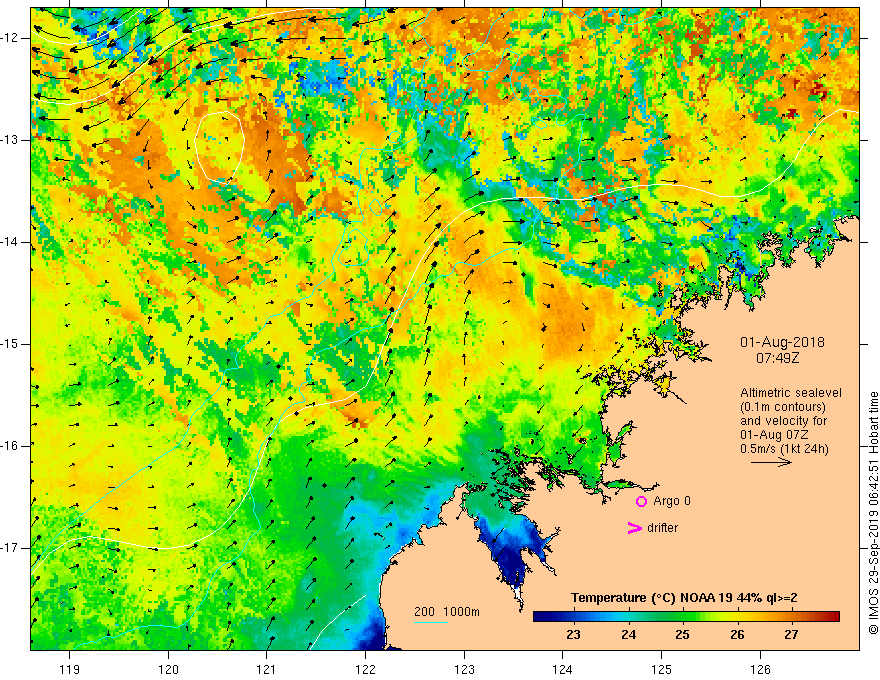880x680 pixels.
Task: Click the 0.5m/s velocity scale arrow
Action: pos(771,462)
